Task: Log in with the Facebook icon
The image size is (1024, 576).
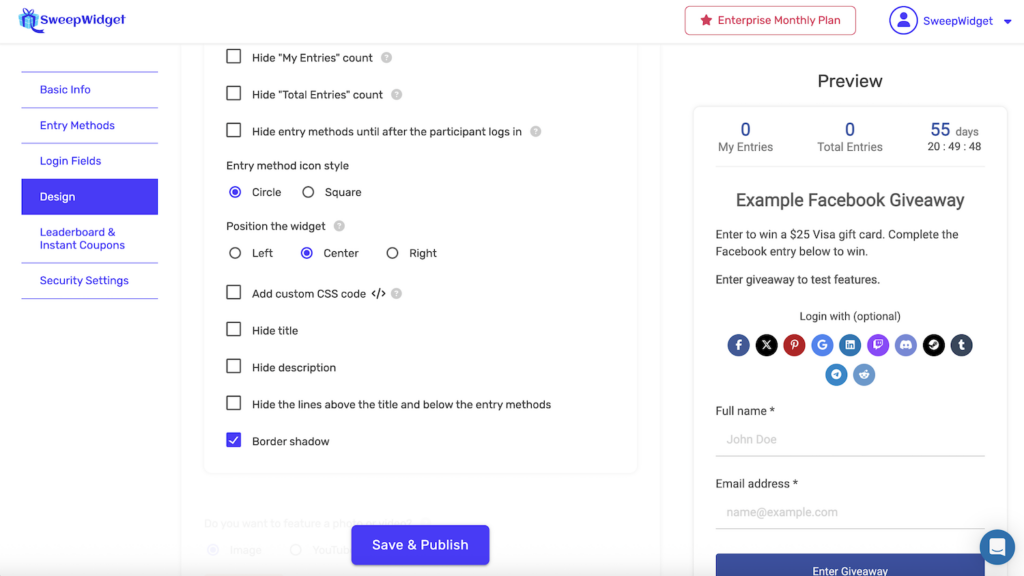Action: [738, 345]
